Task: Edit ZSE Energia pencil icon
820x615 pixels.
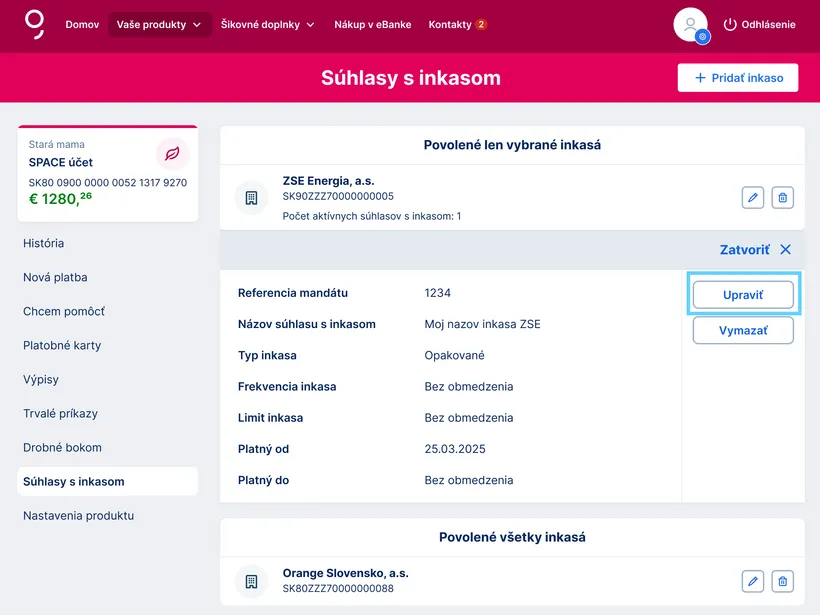Action: point(753,197)
